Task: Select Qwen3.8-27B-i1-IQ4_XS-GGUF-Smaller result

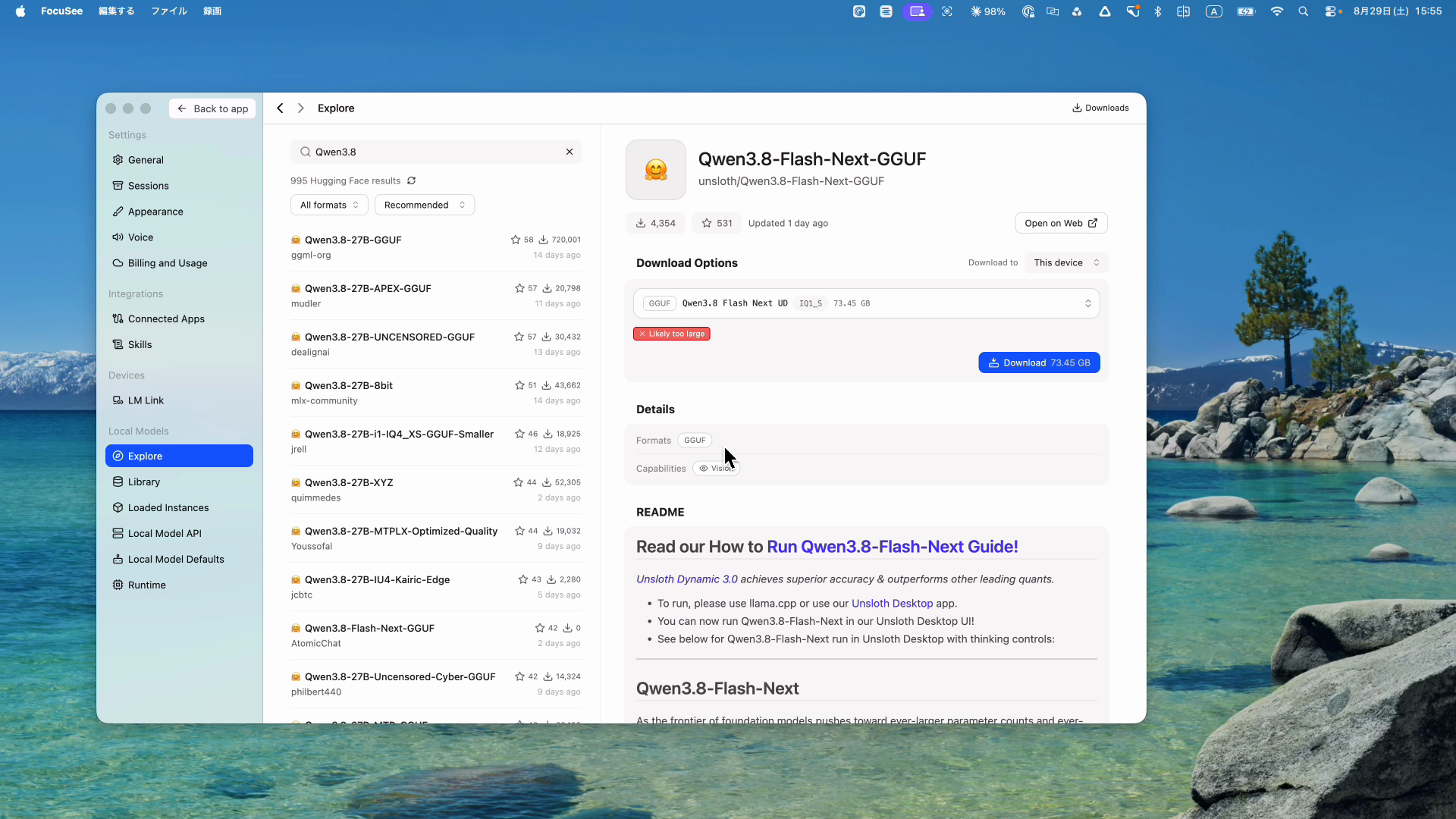Action: [436, 441]
